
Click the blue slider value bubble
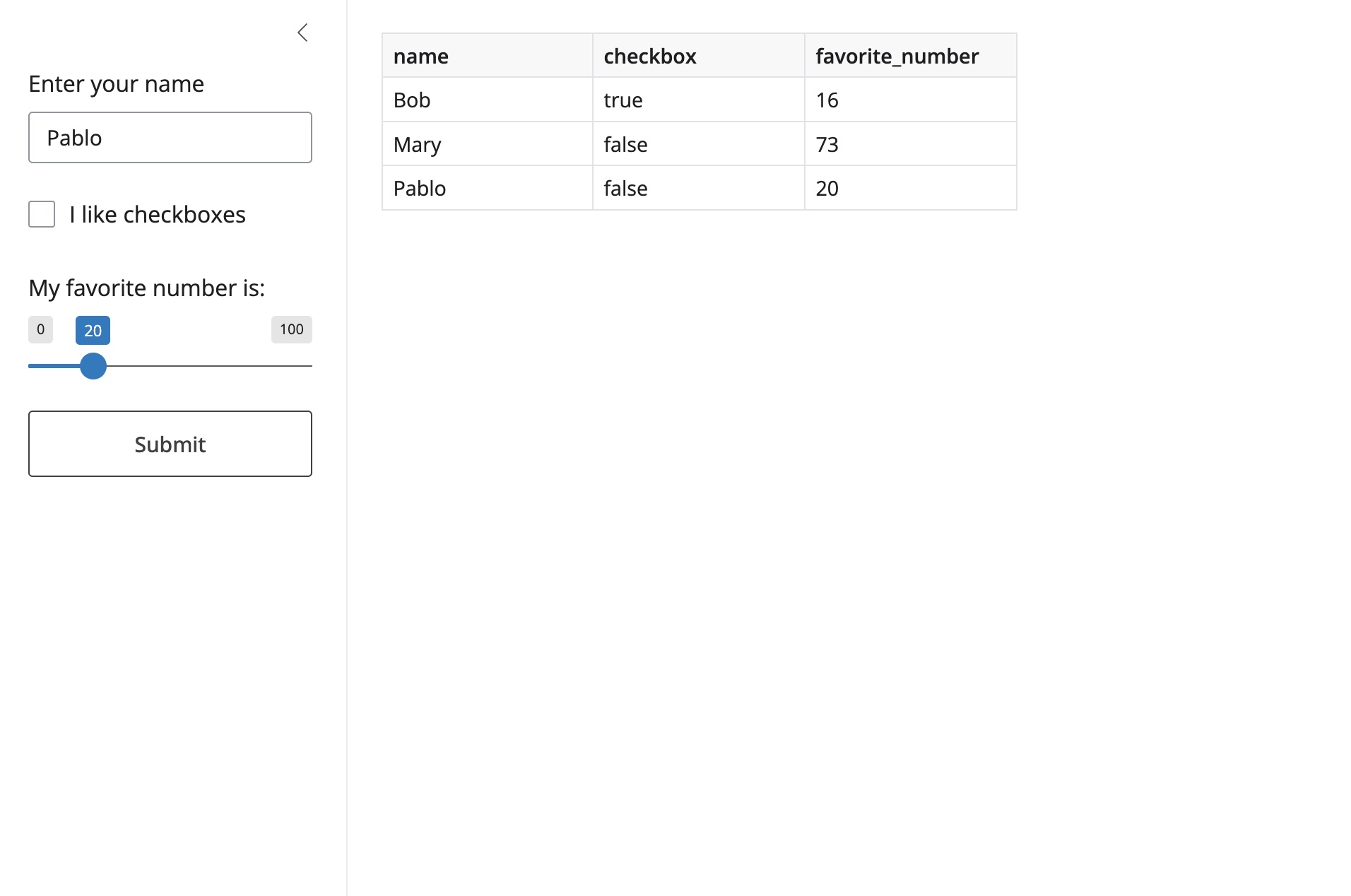click(x=93, y=330)
